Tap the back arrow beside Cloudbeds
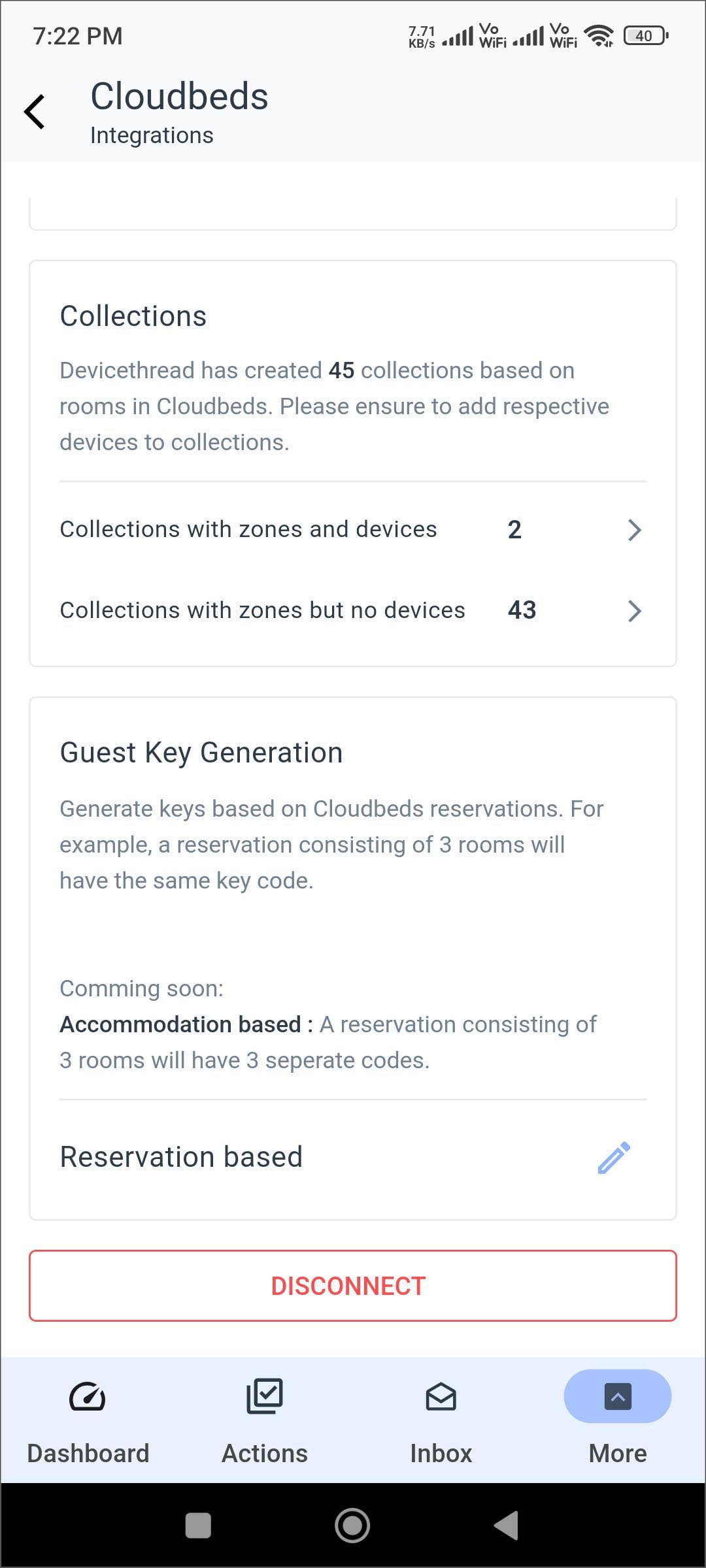The width and height of the screenshot is (706, 1568). pos(35,112)
